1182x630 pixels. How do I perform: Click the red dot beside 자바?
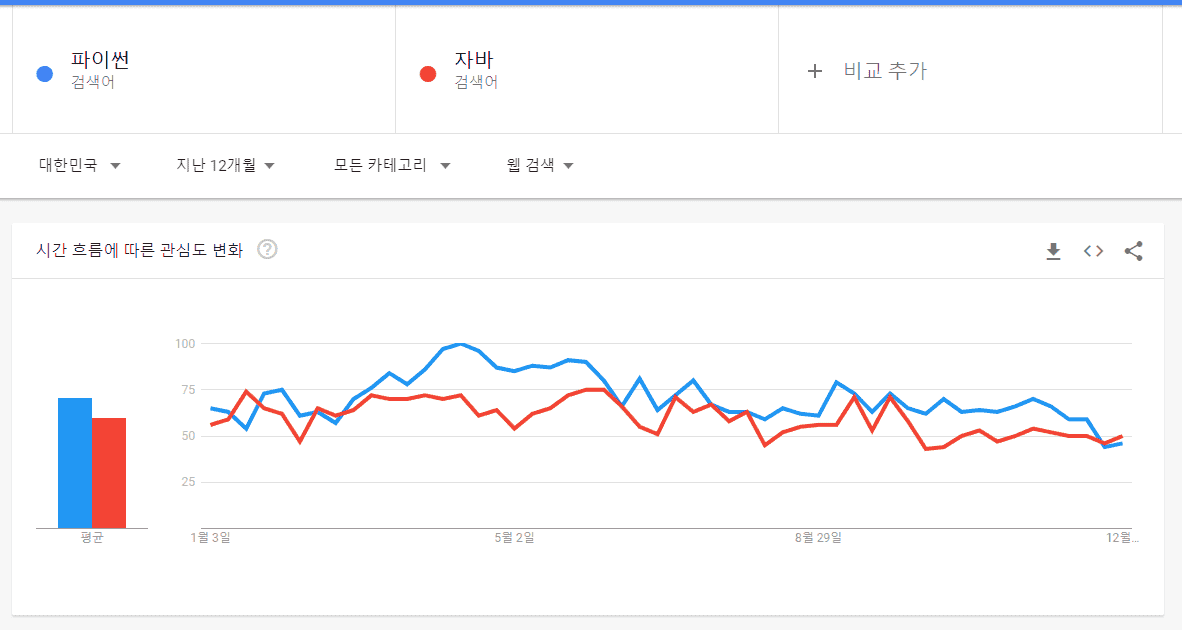(x=428, y=73)
